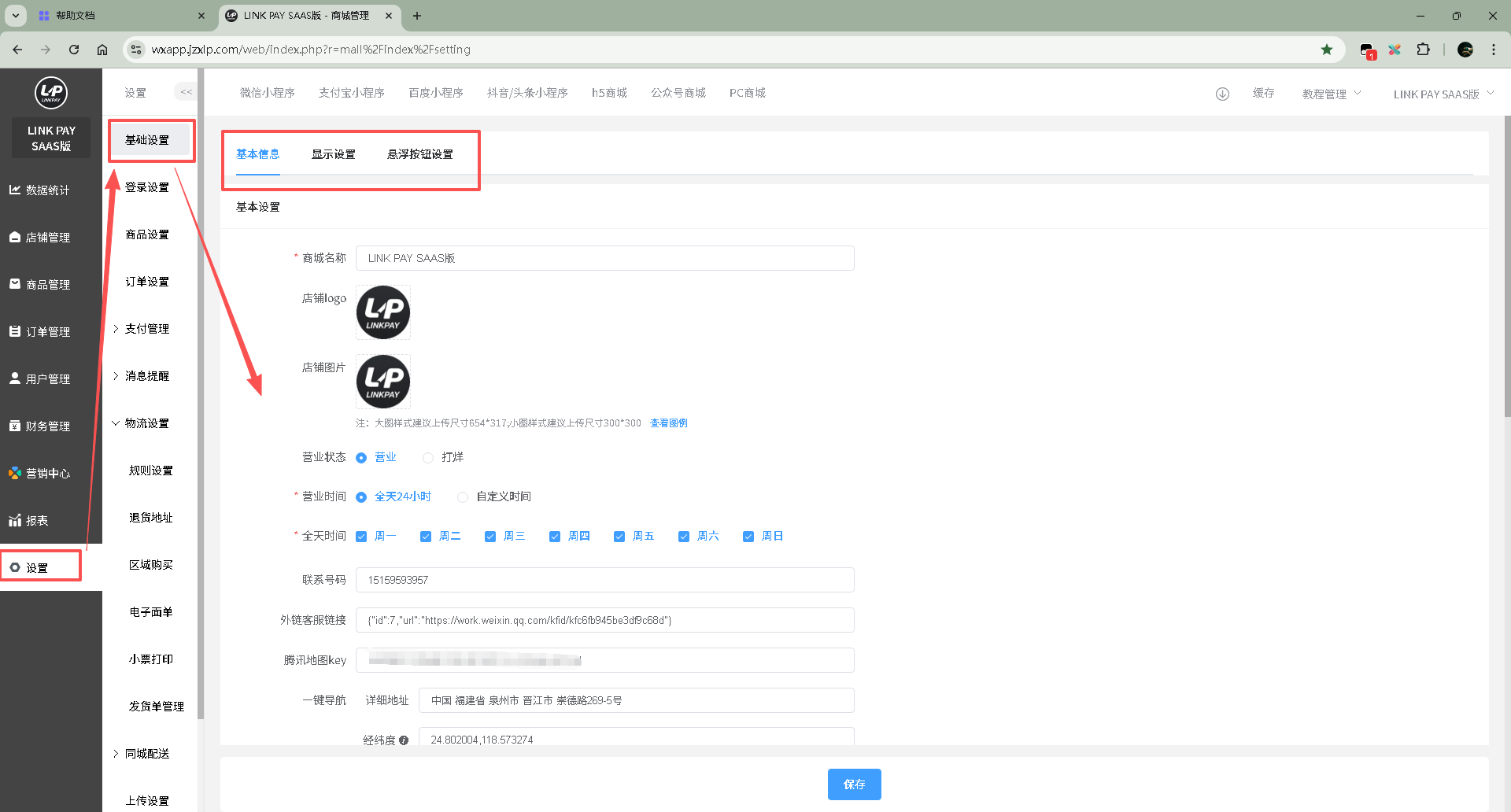Click the 商城名称 input field

point(604,258)
